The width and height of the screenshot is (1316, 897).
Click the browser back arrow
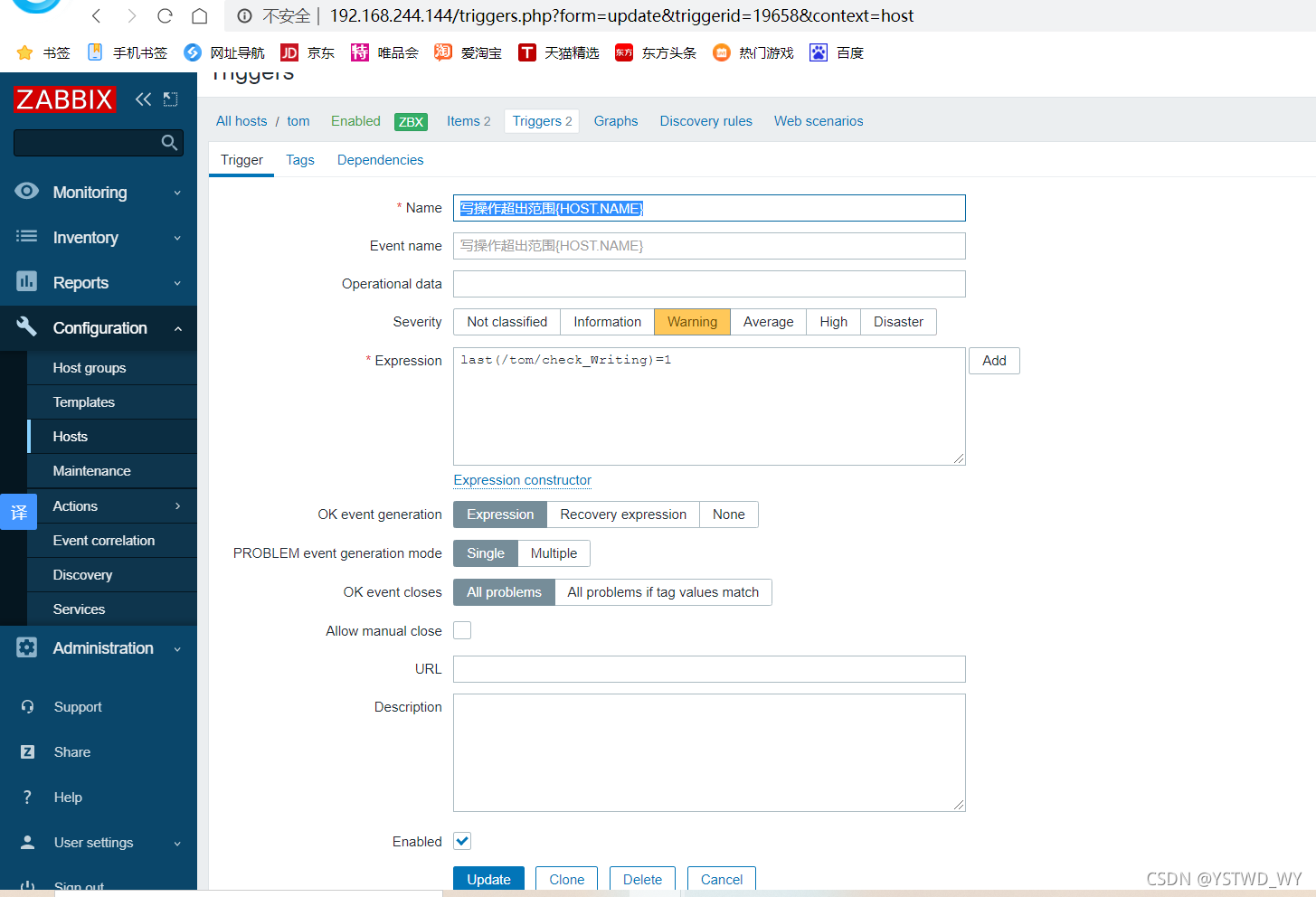97,16
